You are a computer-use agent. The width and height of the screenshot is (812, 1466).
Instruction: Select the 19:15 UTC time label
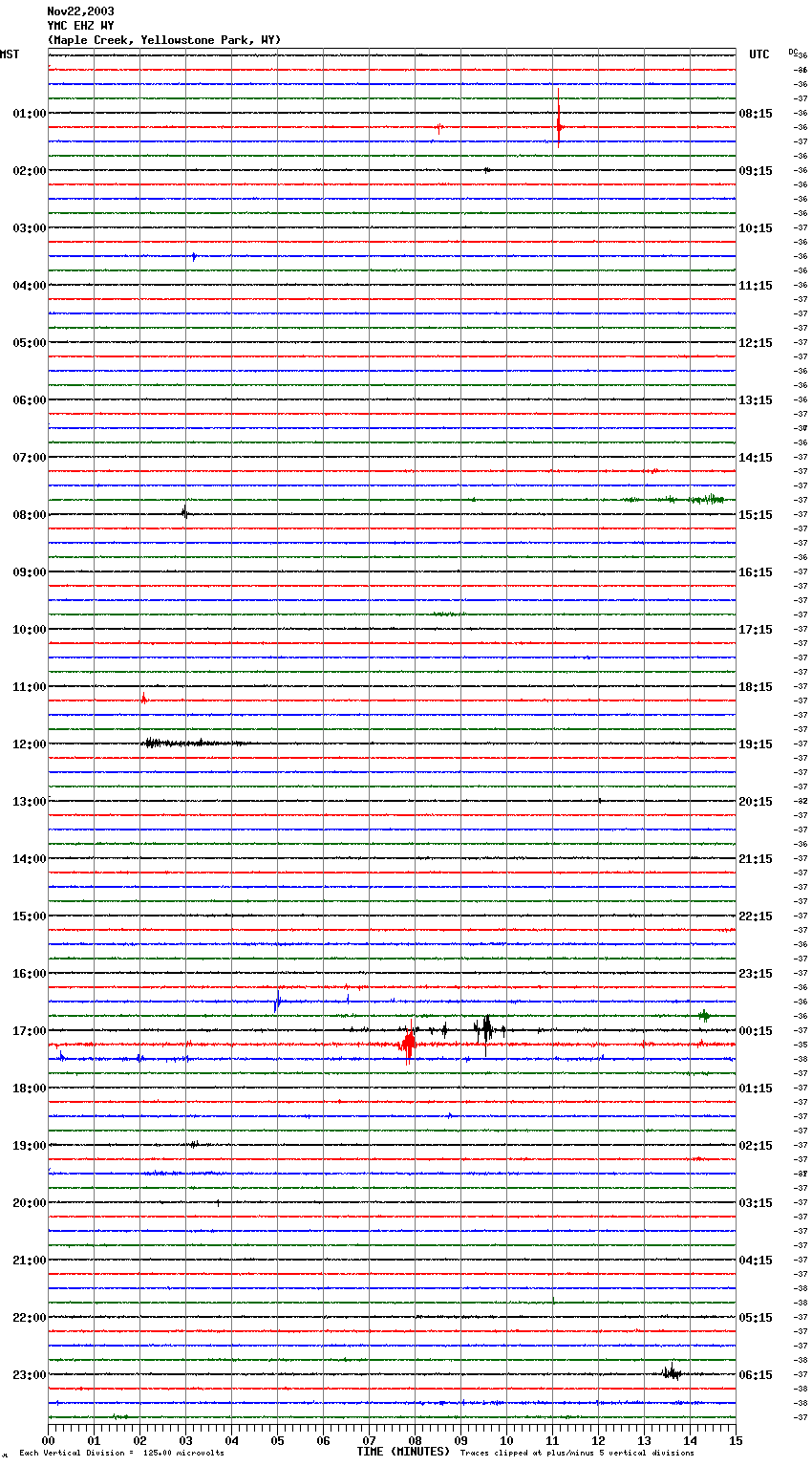coord(756,744)
